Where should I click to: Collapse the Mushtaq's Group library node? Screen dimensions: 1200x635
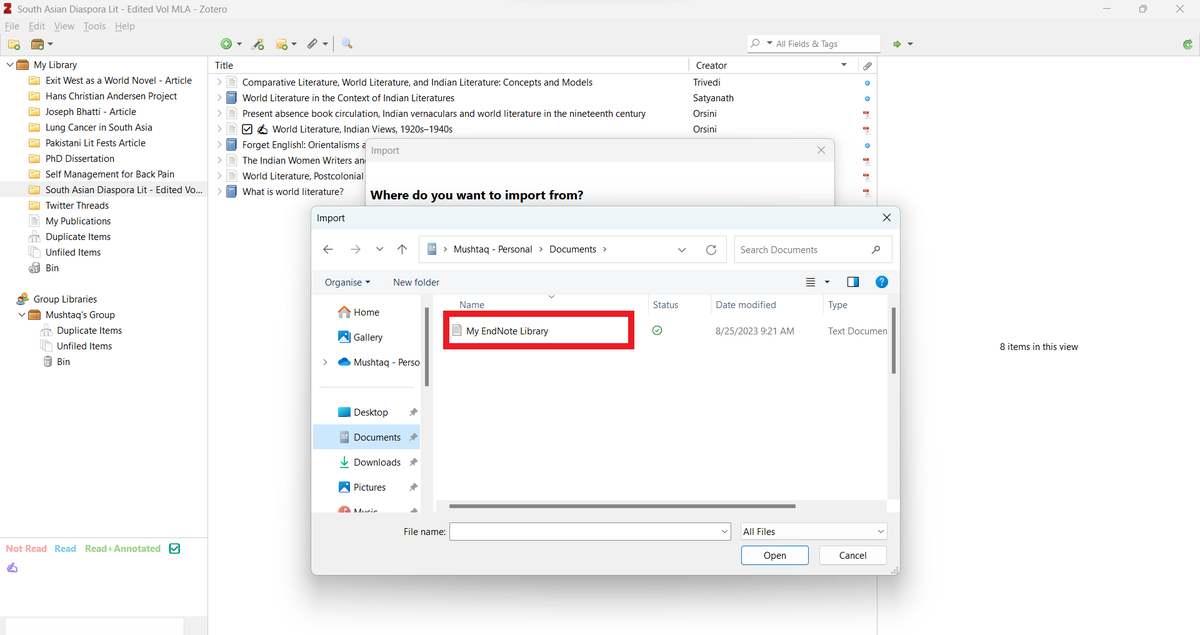coord(22,315)
